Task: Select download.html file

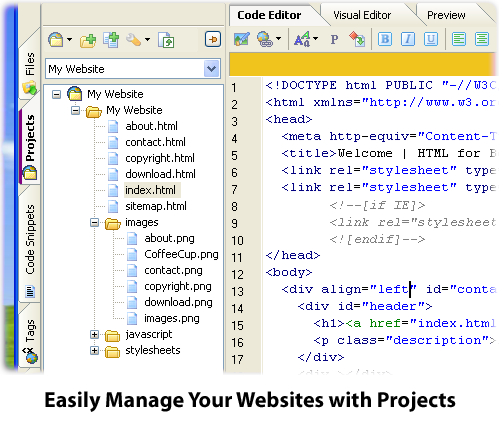Action: (160, 174)
